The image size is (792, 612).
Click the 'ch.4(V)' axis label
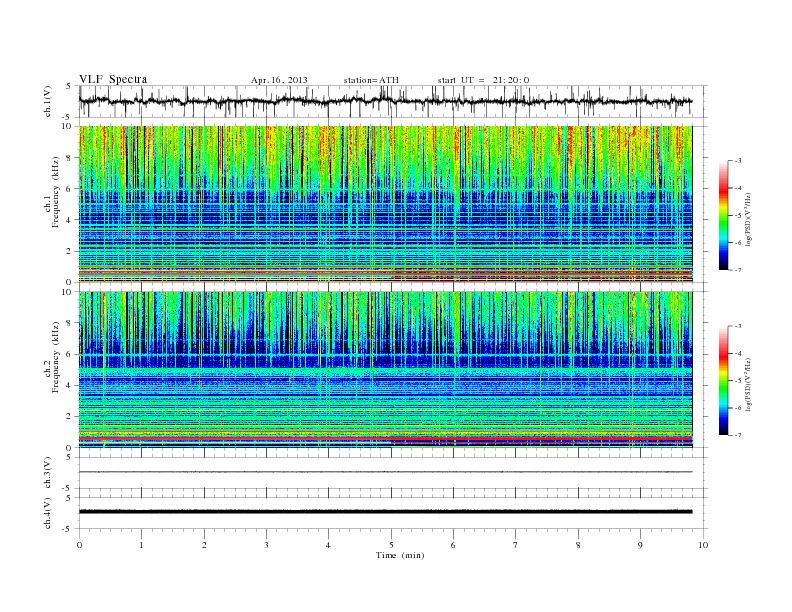point(48,513)
